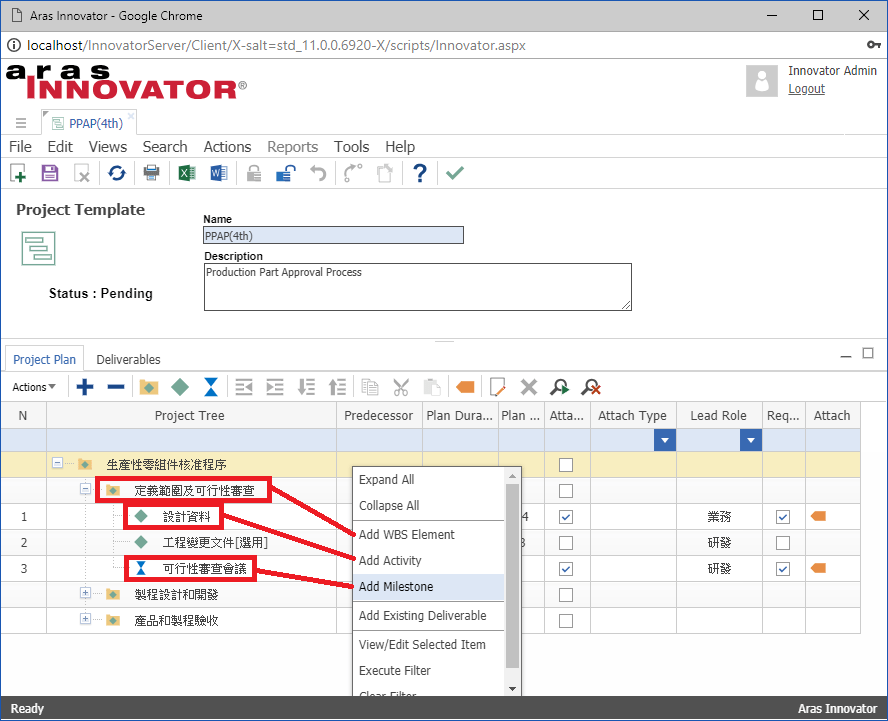Click into the Description text area
This screenshot has width=888, height=721.
pos(417,286)
